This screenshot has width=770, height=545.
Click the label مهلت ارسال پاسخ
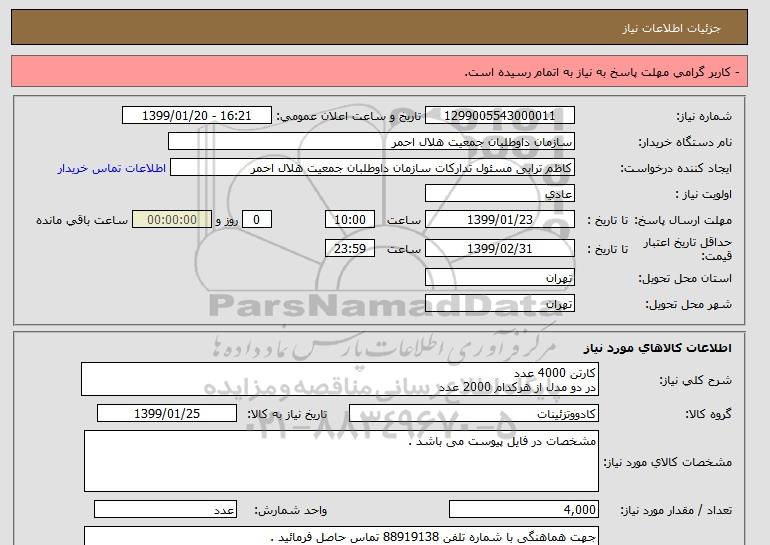pos(683,220)
